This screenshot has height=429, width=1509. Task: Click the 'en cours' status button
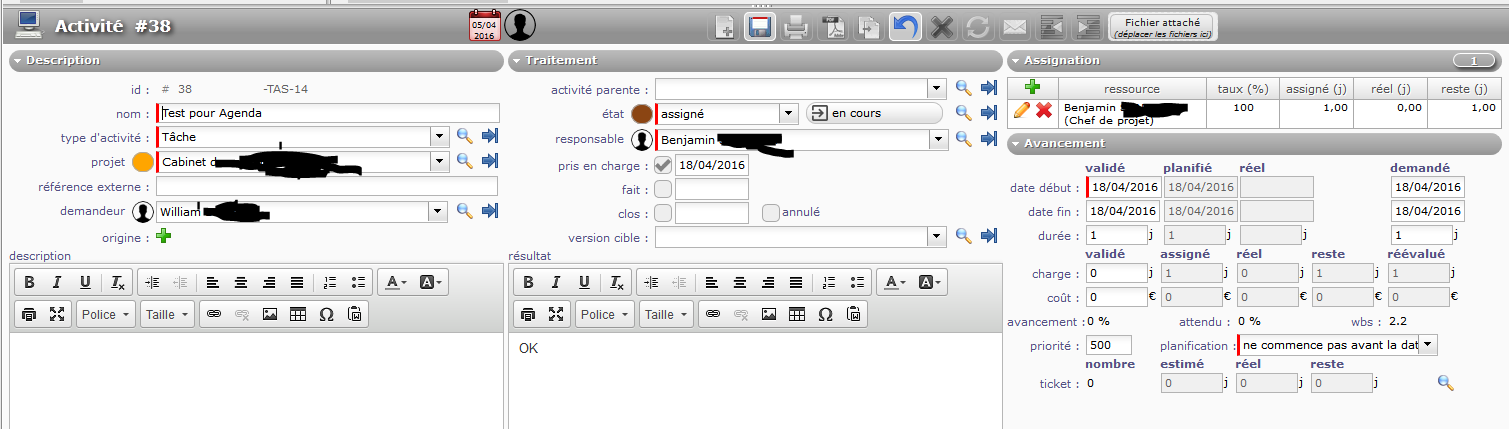click(x=874, y=113)
